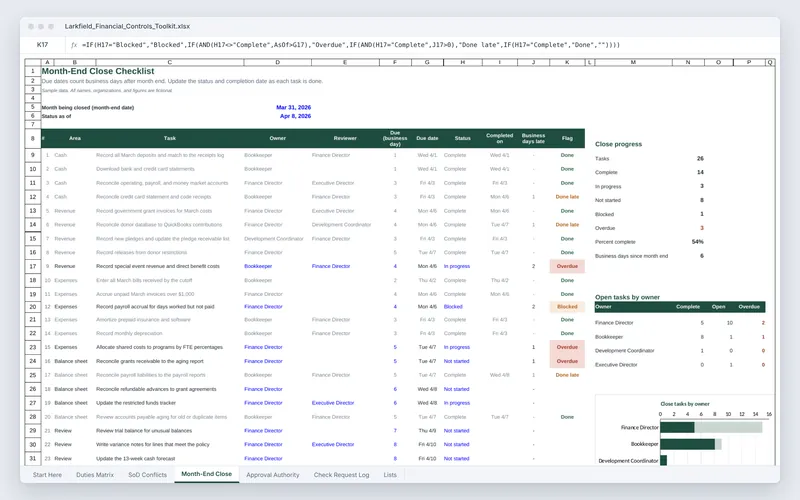Click the 'Reviewer' column heading
Screen dimensions: 800x500
pyautogui.click(x=345, y=138)
